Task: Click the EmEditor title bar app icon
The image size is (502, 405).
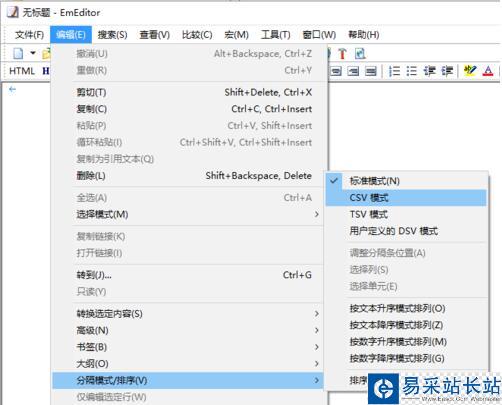Action: click(x=13, y=12)
